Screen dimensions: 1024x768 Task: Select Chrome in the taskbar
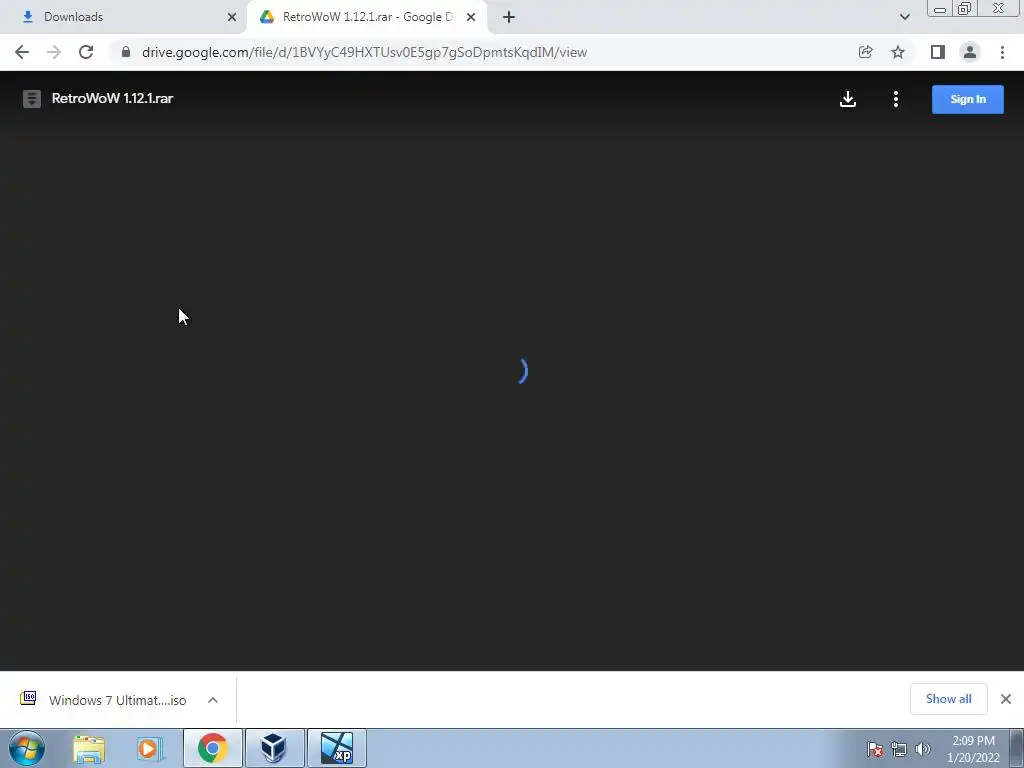tap(212, 748)
